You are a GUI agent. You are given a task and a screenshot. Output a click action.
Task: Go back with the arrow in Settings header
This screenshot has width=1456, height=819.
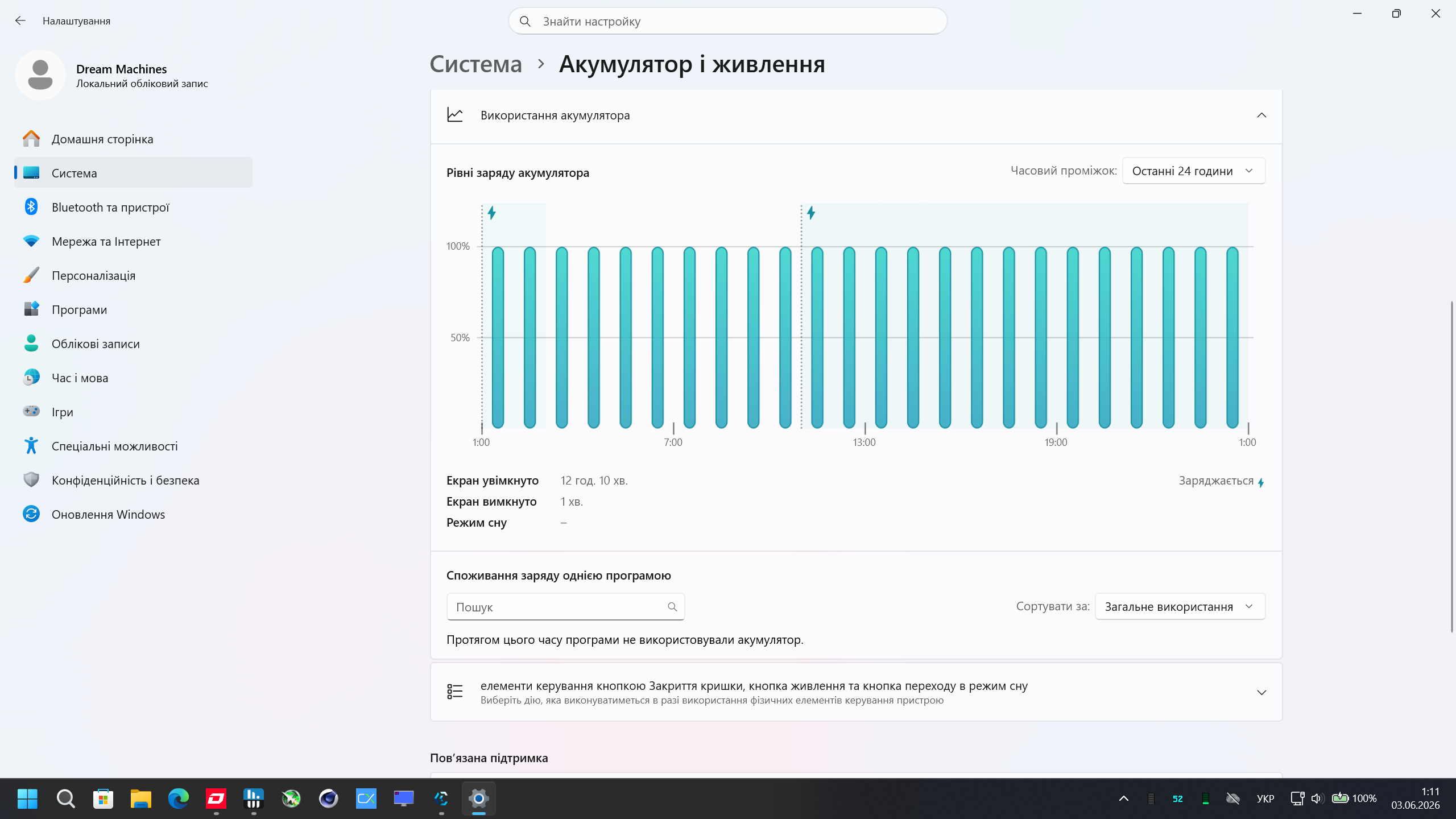20,21
